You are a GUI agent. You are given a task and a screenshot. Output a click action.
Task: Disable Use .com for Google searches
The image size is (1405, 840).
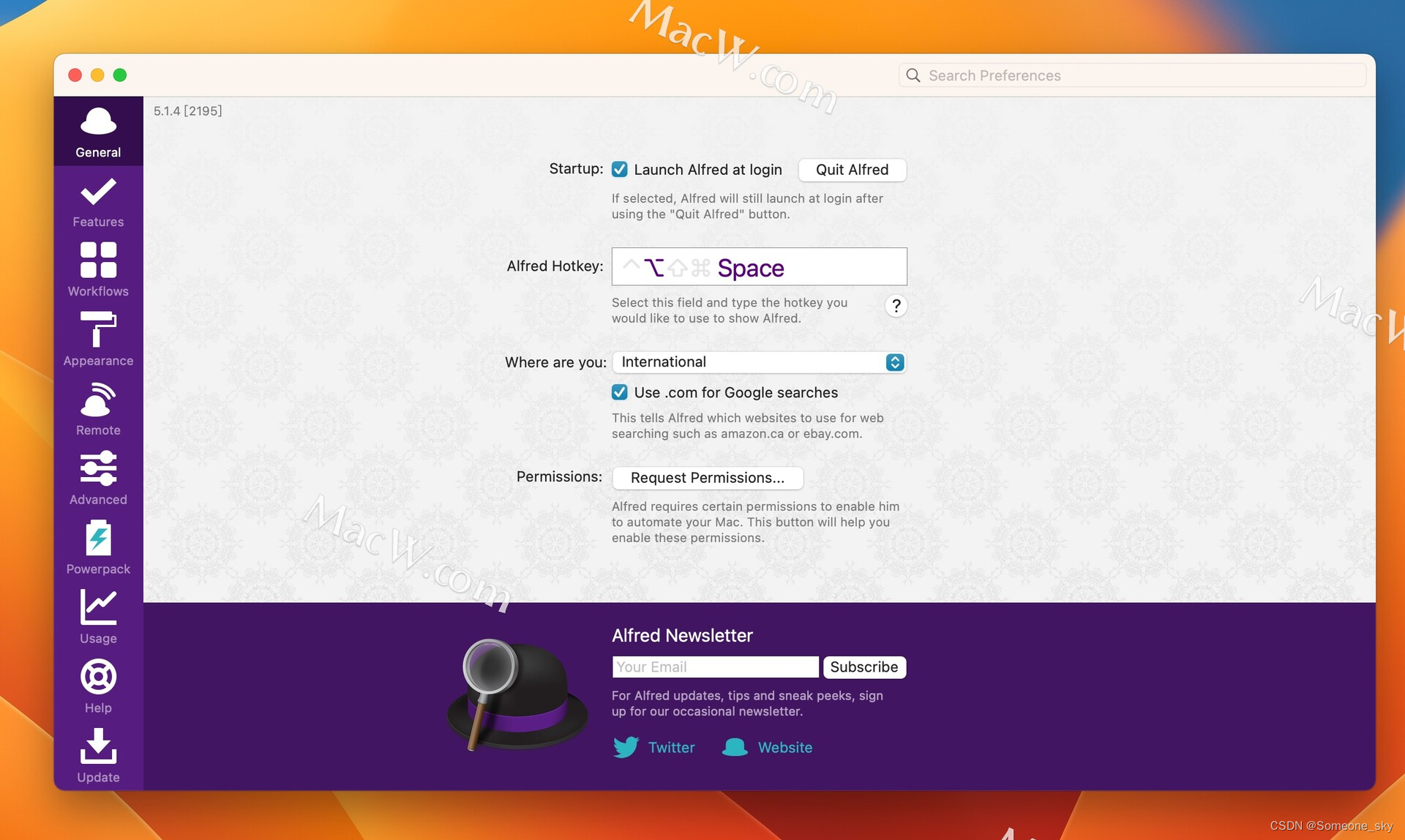(618, 392)
